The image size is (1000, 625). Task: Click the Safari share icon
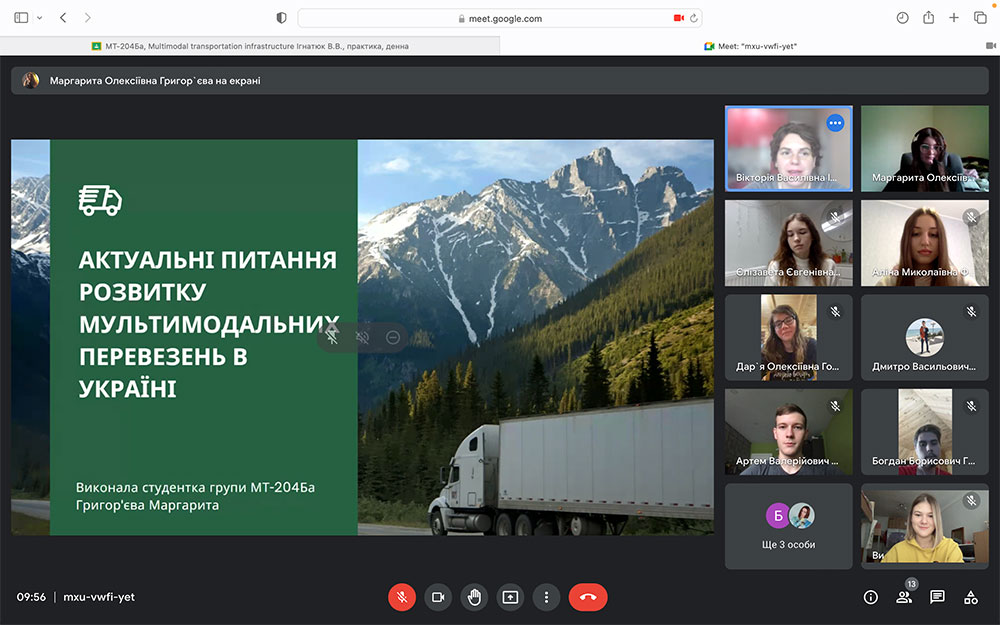point(929,18)
